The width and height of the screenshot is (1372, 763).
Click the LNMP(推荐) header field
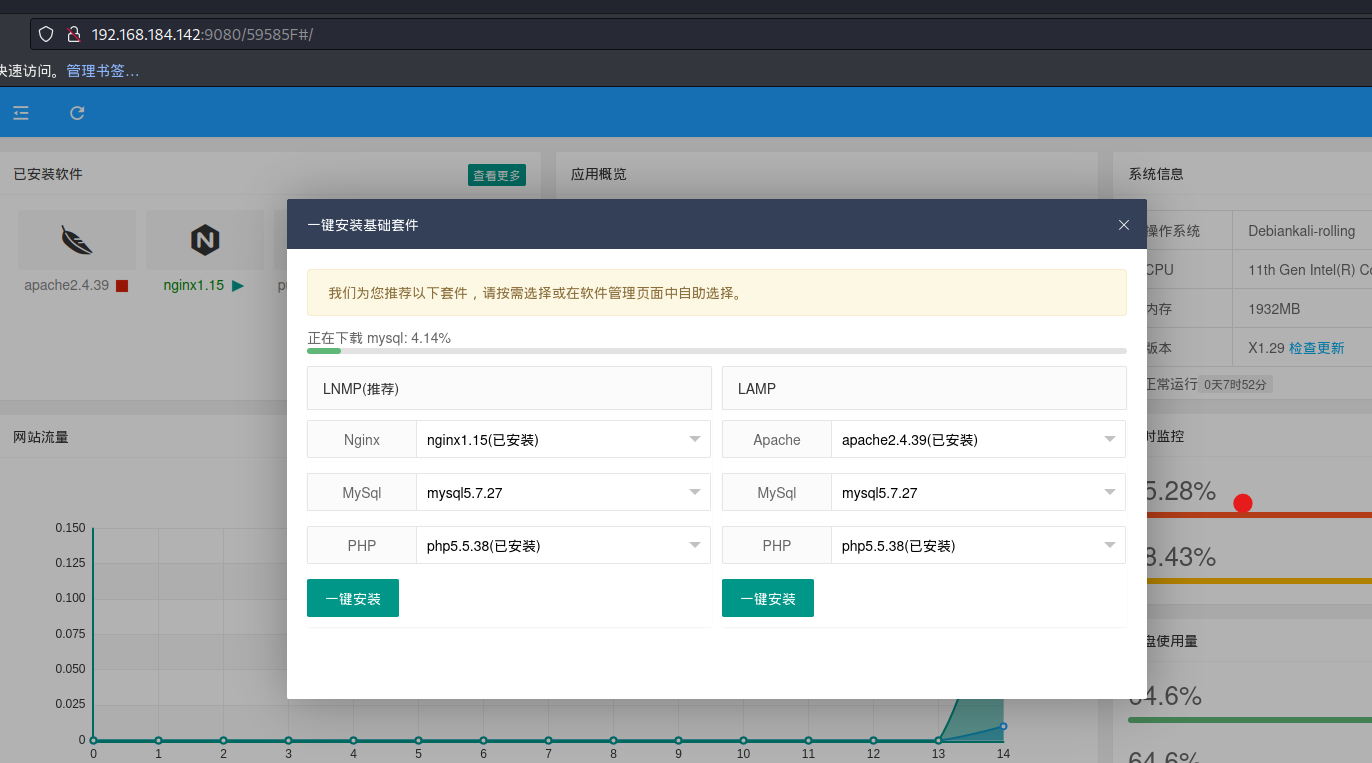509,388
